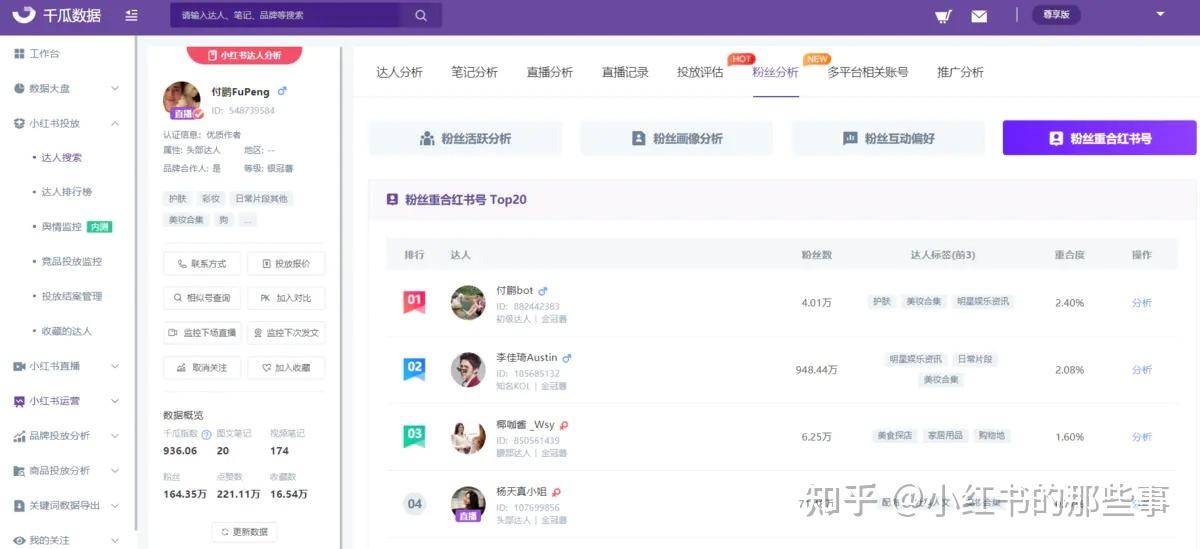This screenshot has width=1200, height=549.
Task: Click male gender icon beside 付鹏FuPeng
Action: click(x=283, y=92)
